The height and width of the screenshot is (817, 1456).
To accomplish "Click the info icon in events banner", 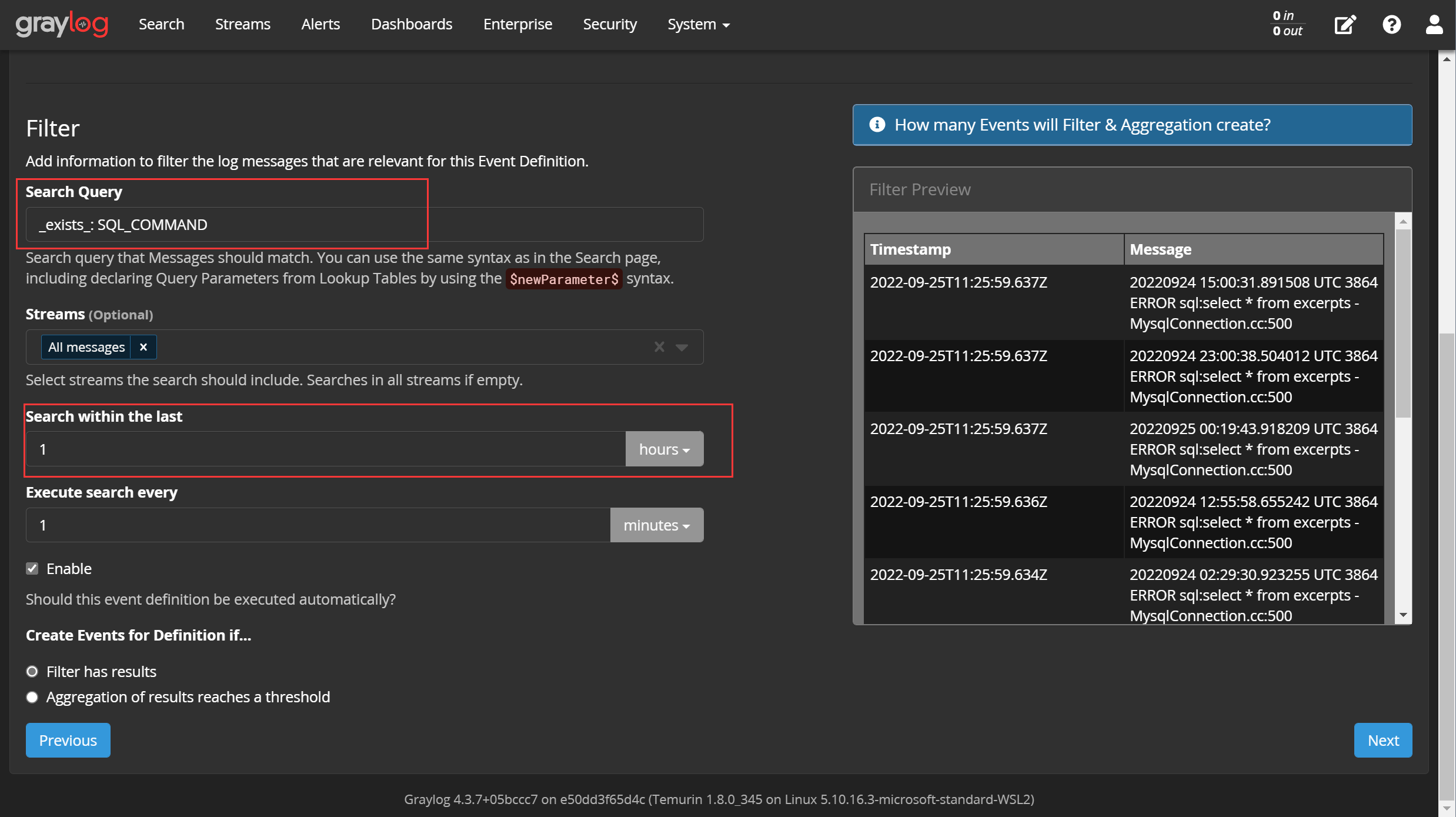I will 877,125.
